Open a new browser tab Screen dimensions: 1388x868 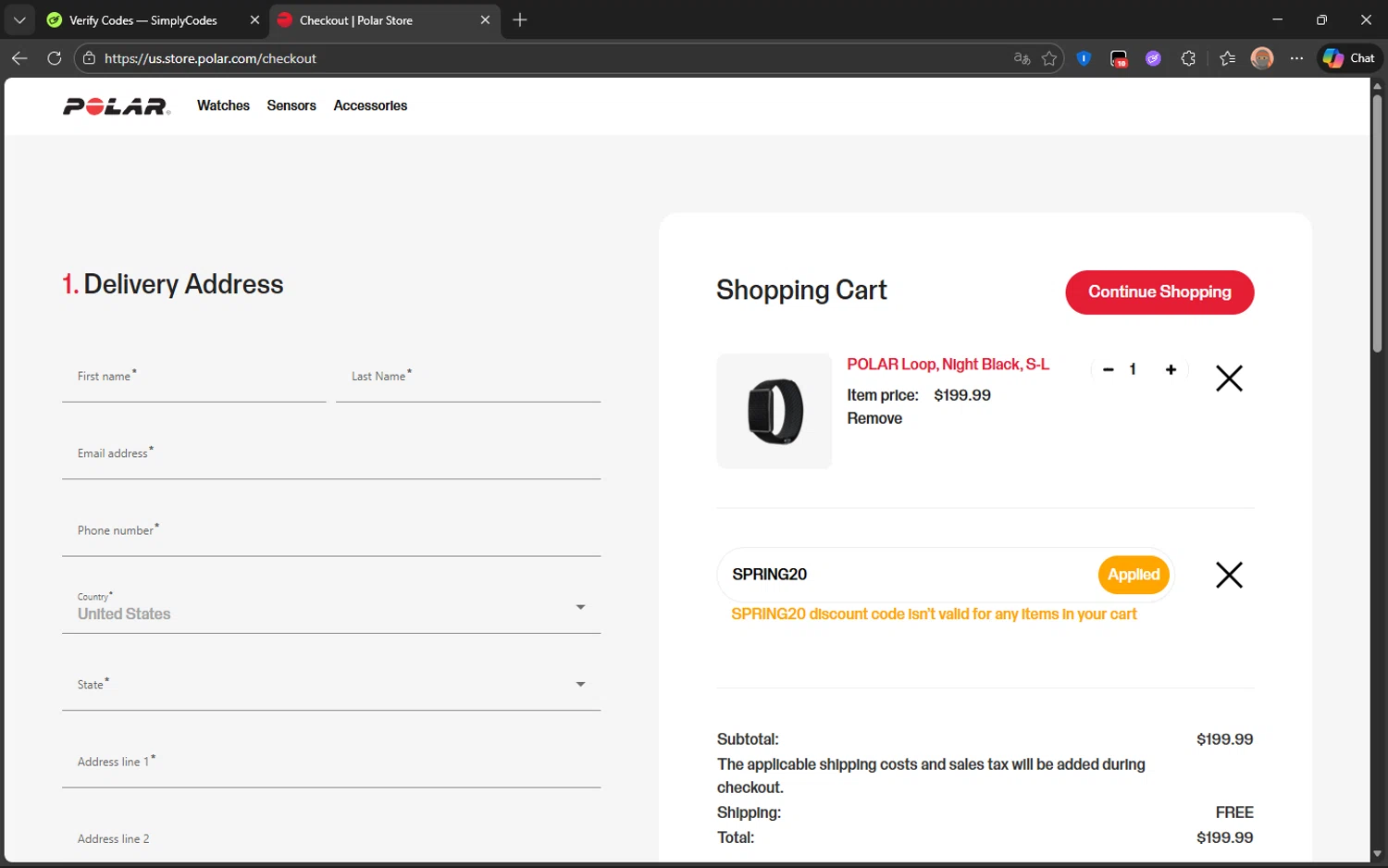[520, 19]
